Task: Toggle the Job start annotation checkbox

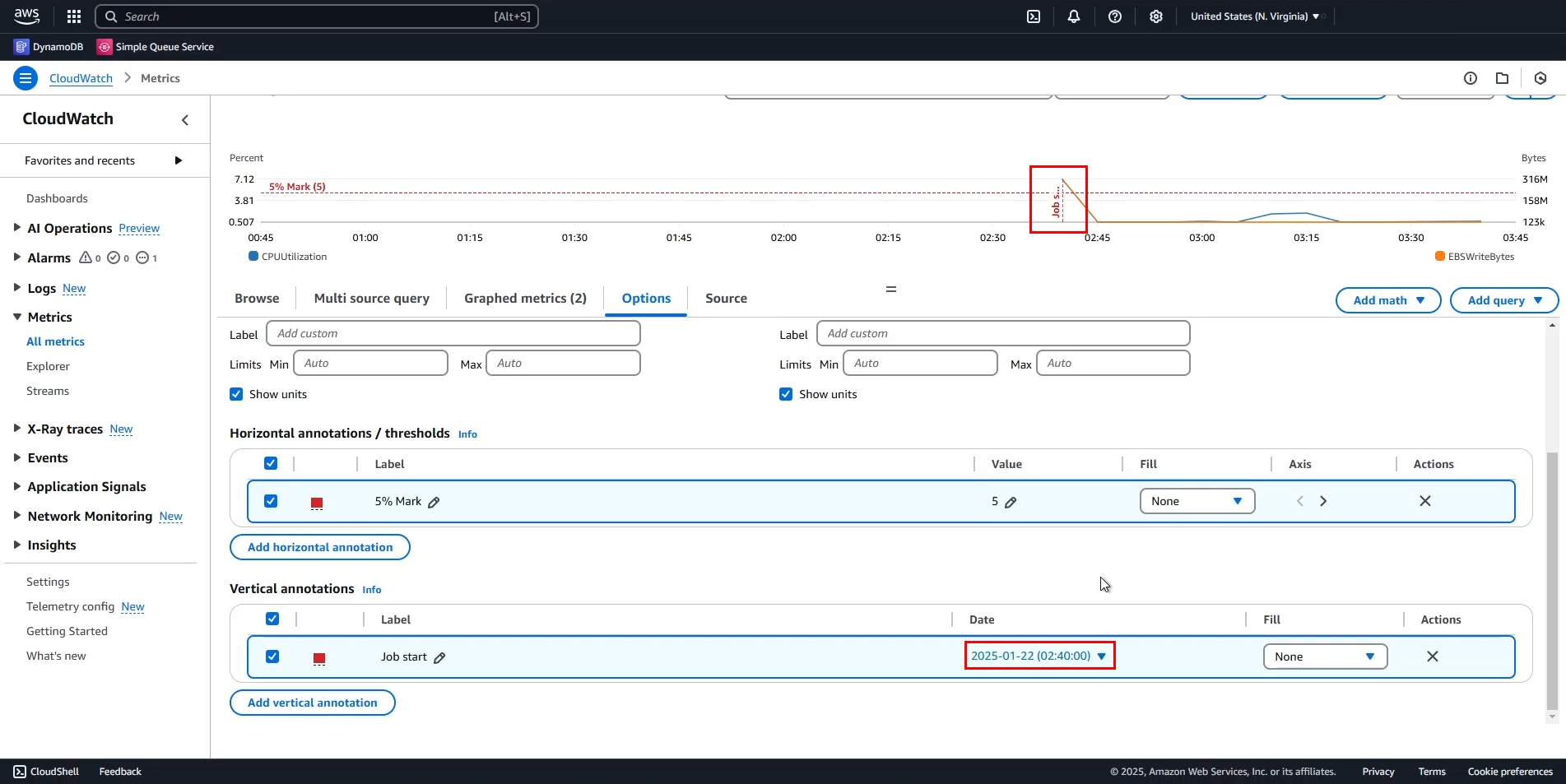Action: click(x=272, y=656)
